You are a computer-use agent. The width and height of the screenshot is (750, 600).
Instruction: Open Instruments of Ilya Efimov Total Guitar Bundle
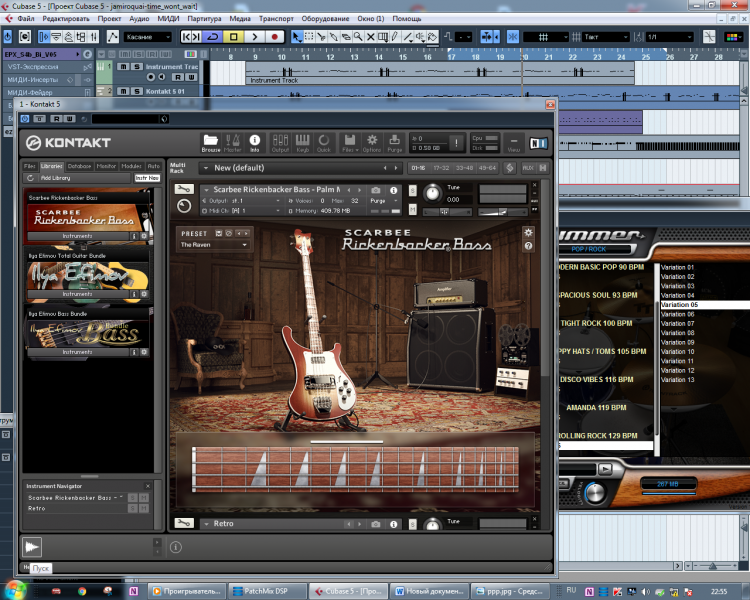77,294
